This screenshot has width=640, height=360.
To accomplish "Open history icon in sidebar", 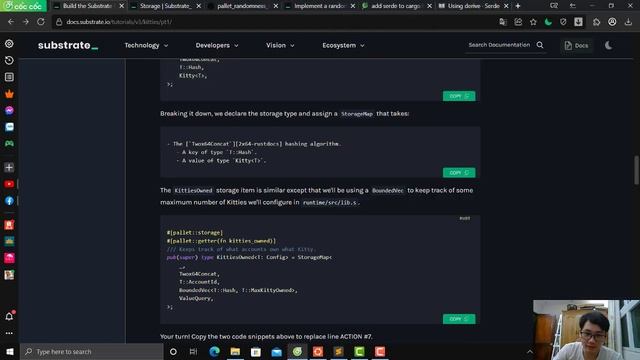I will tap(9, 60).
